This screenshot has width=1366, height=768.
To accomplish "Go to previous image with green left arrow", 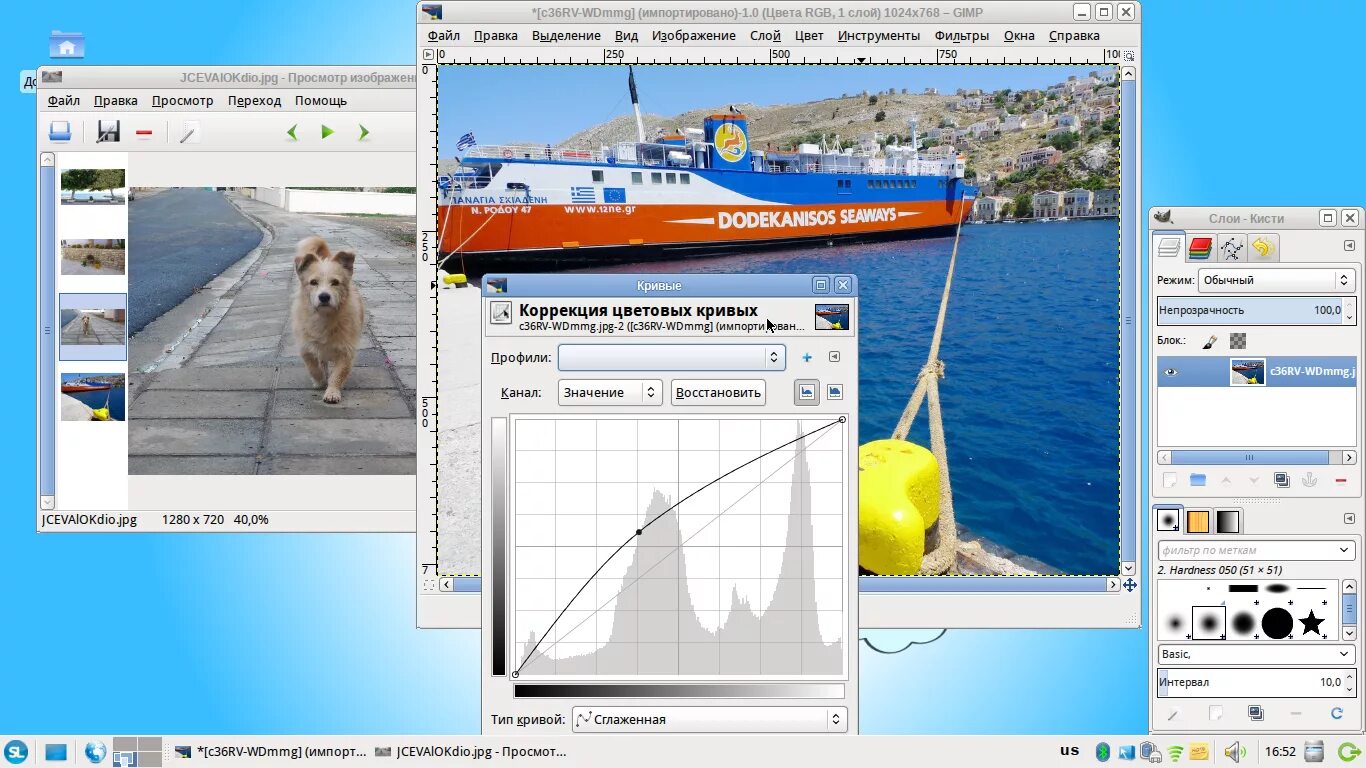I will [x=292, y=132].
